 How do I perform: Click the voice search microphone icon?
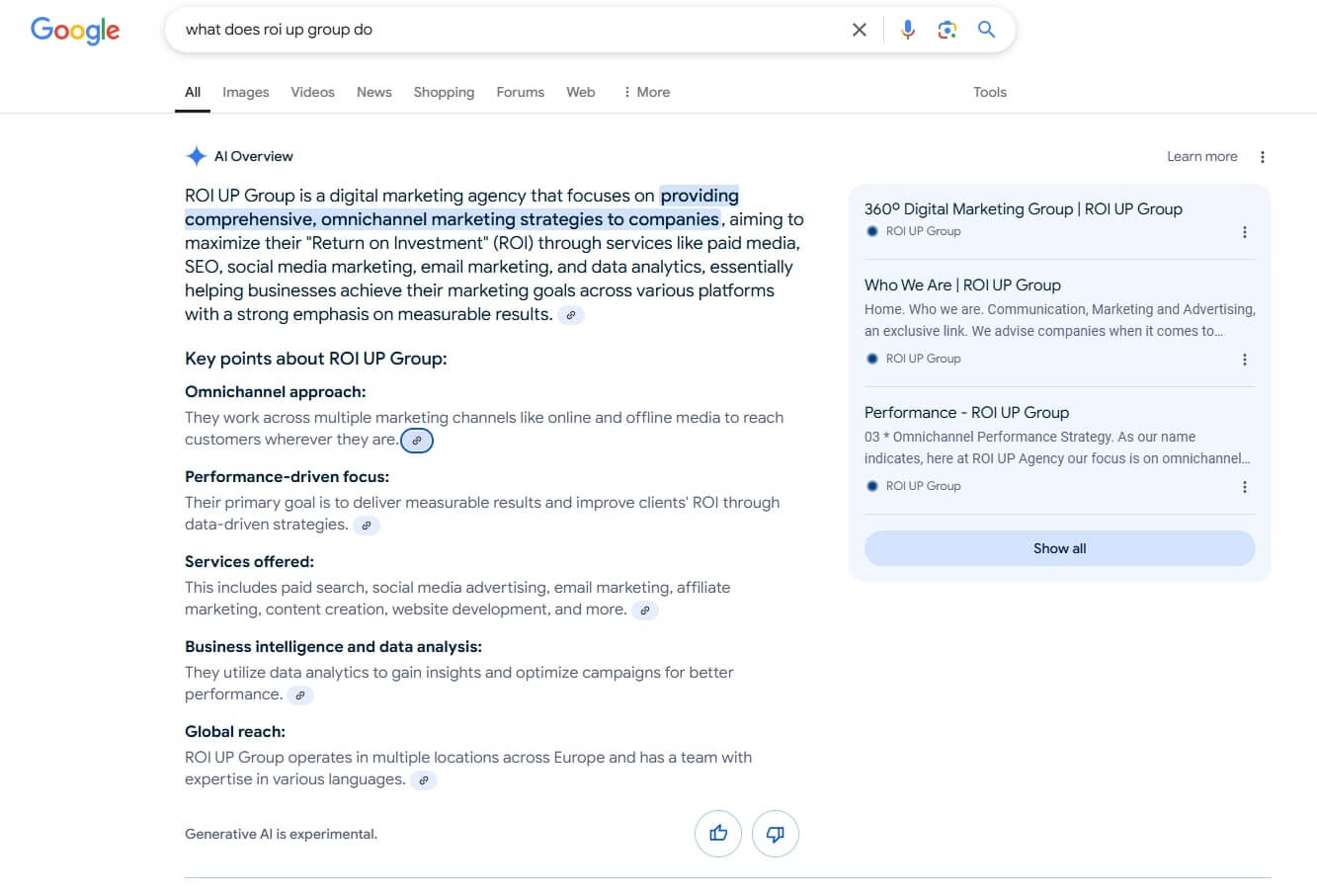pyautogui.click(x=907, y=30)
